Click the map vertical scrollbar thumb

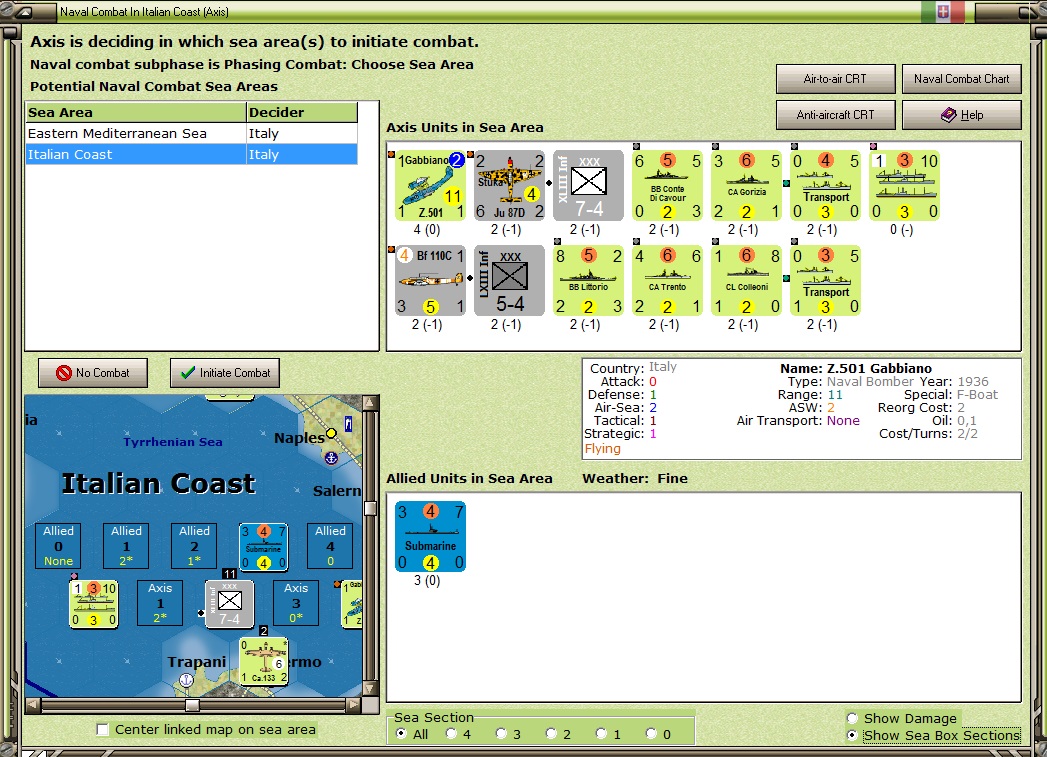click(371, 509)
